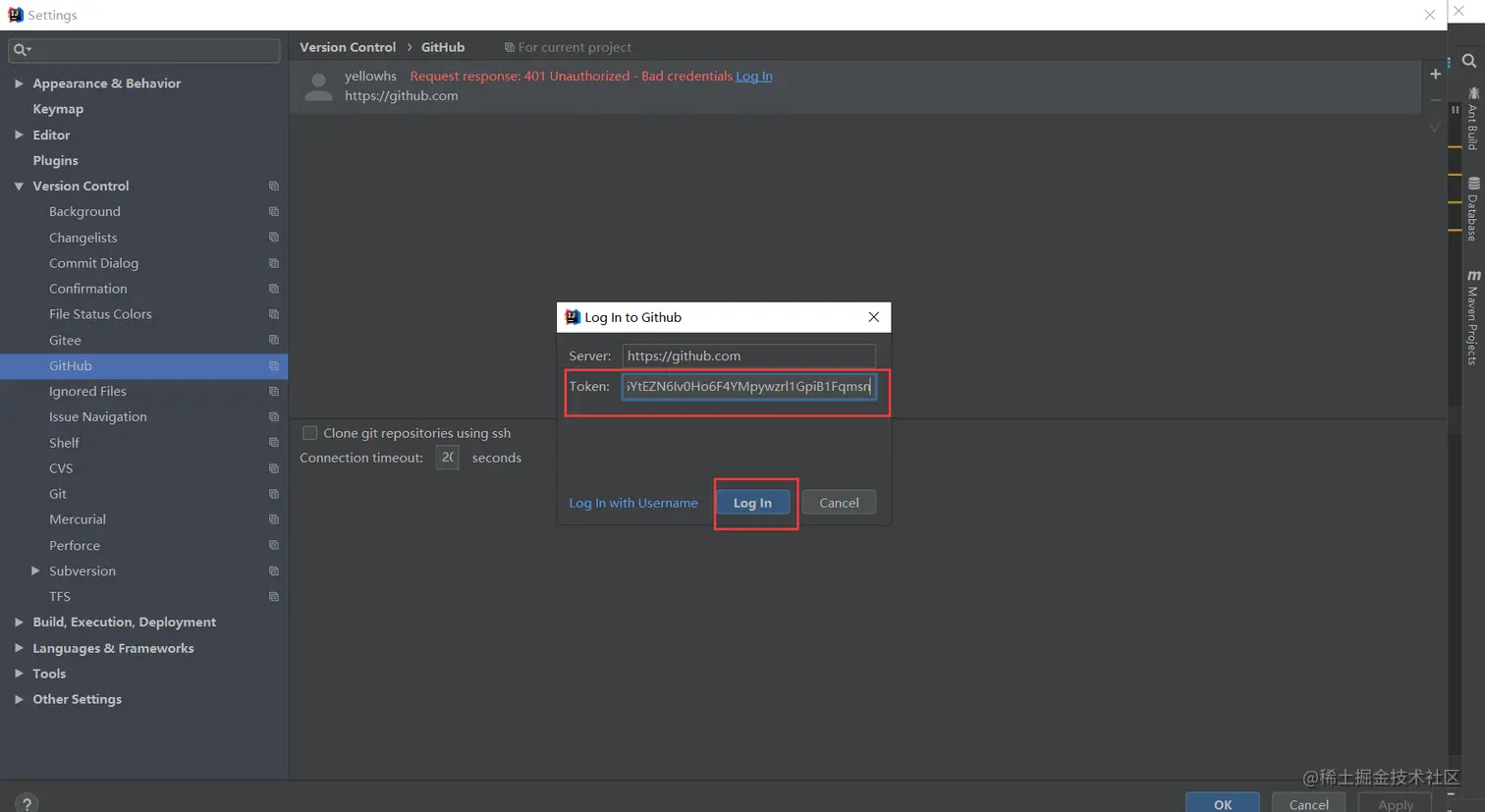The height and width of the screenshot is (812, 1485).
Task: Click the remove account minus icon
Action: tap(1435, 100)
